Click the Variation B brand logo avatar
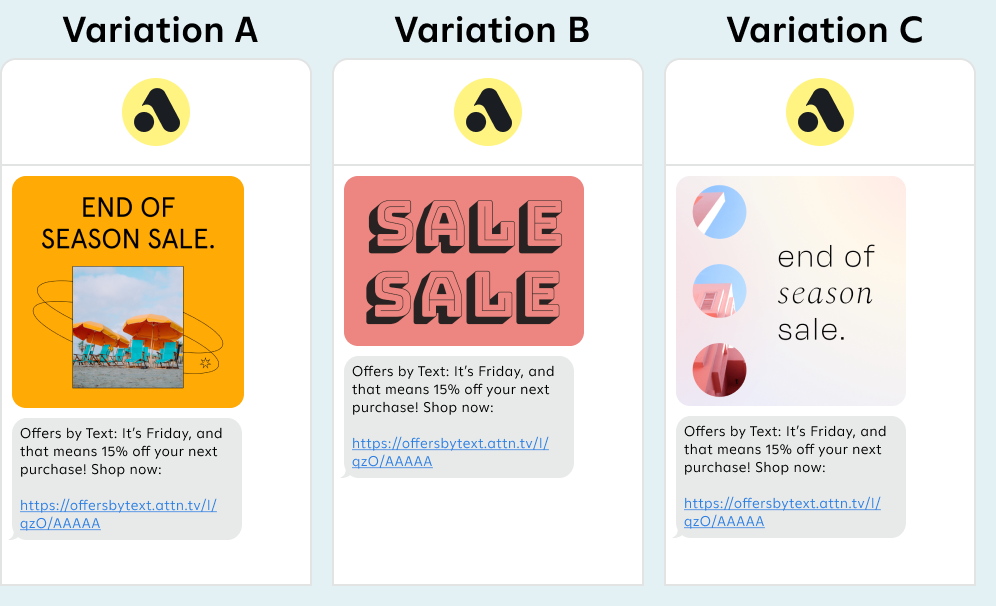 488,112
